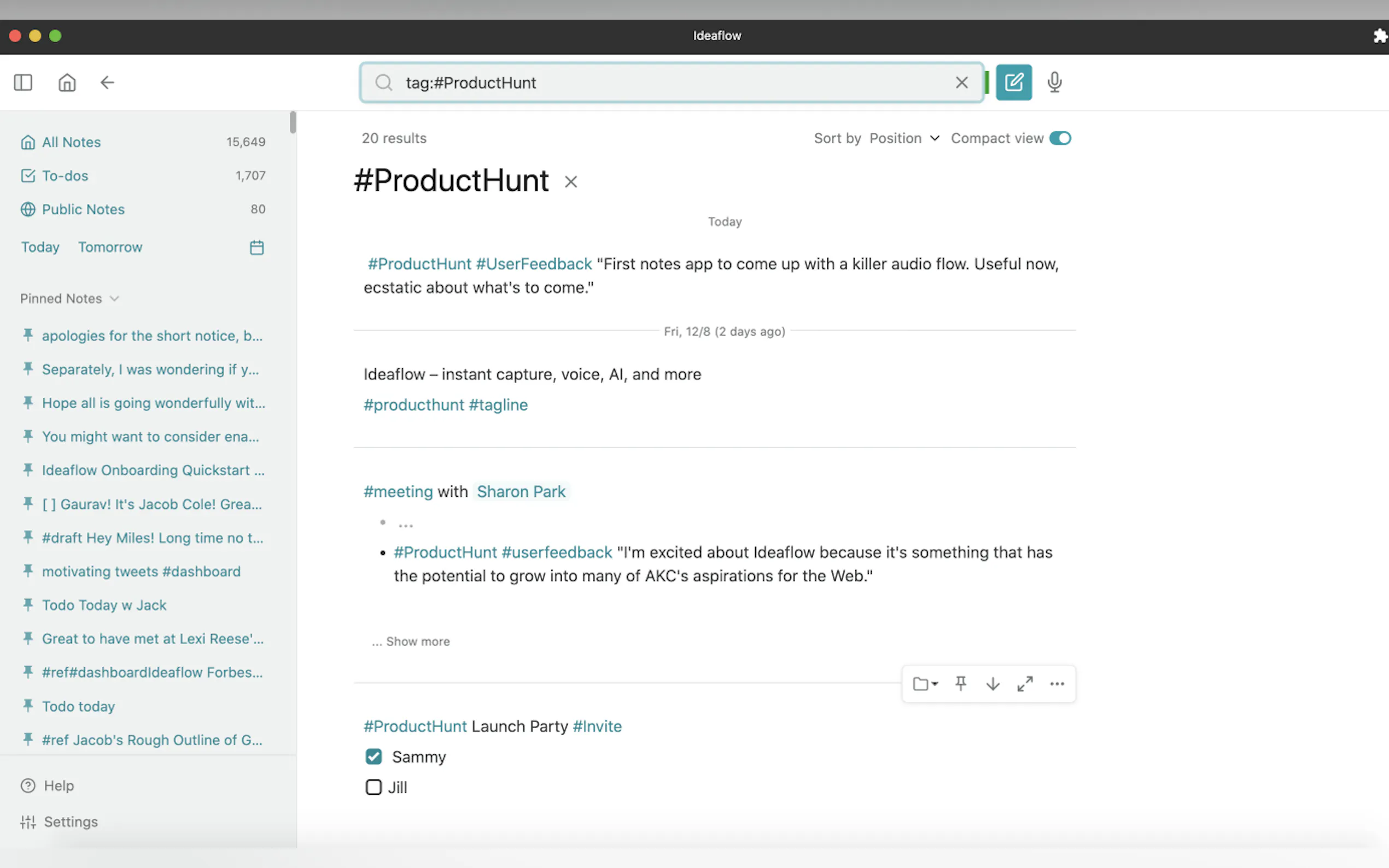Image resolution: width=1389 pixels, height=868 pixels.
Task: Toggle the Compact view switch
Action: (1060, 138)
